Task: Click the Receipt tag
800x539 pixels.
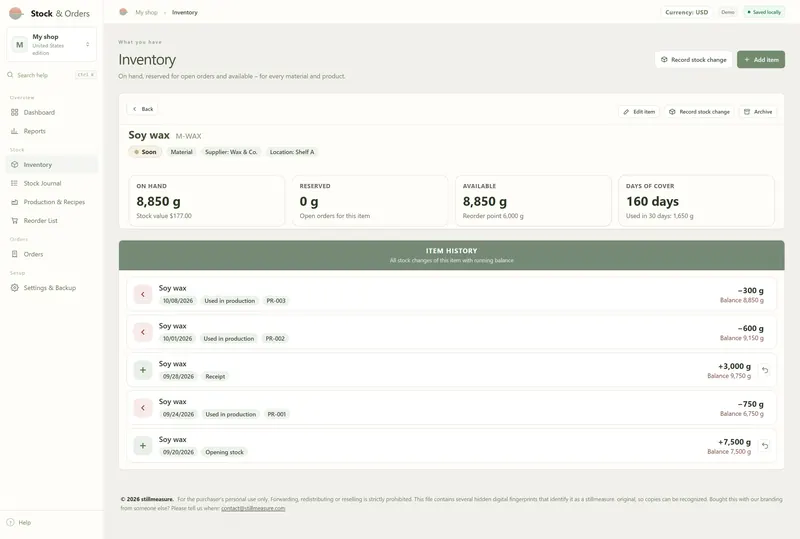Action: click(x=215, y=377)
